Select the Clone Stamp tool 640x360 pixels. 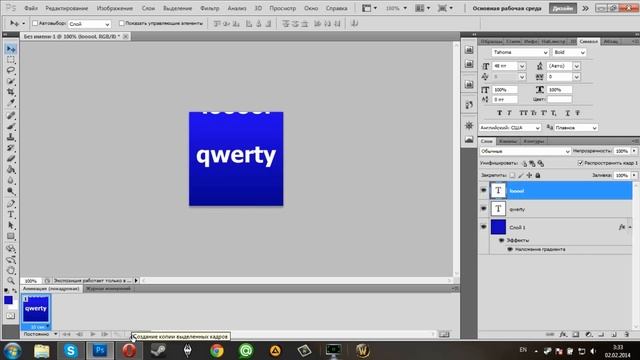click(11, 137)
